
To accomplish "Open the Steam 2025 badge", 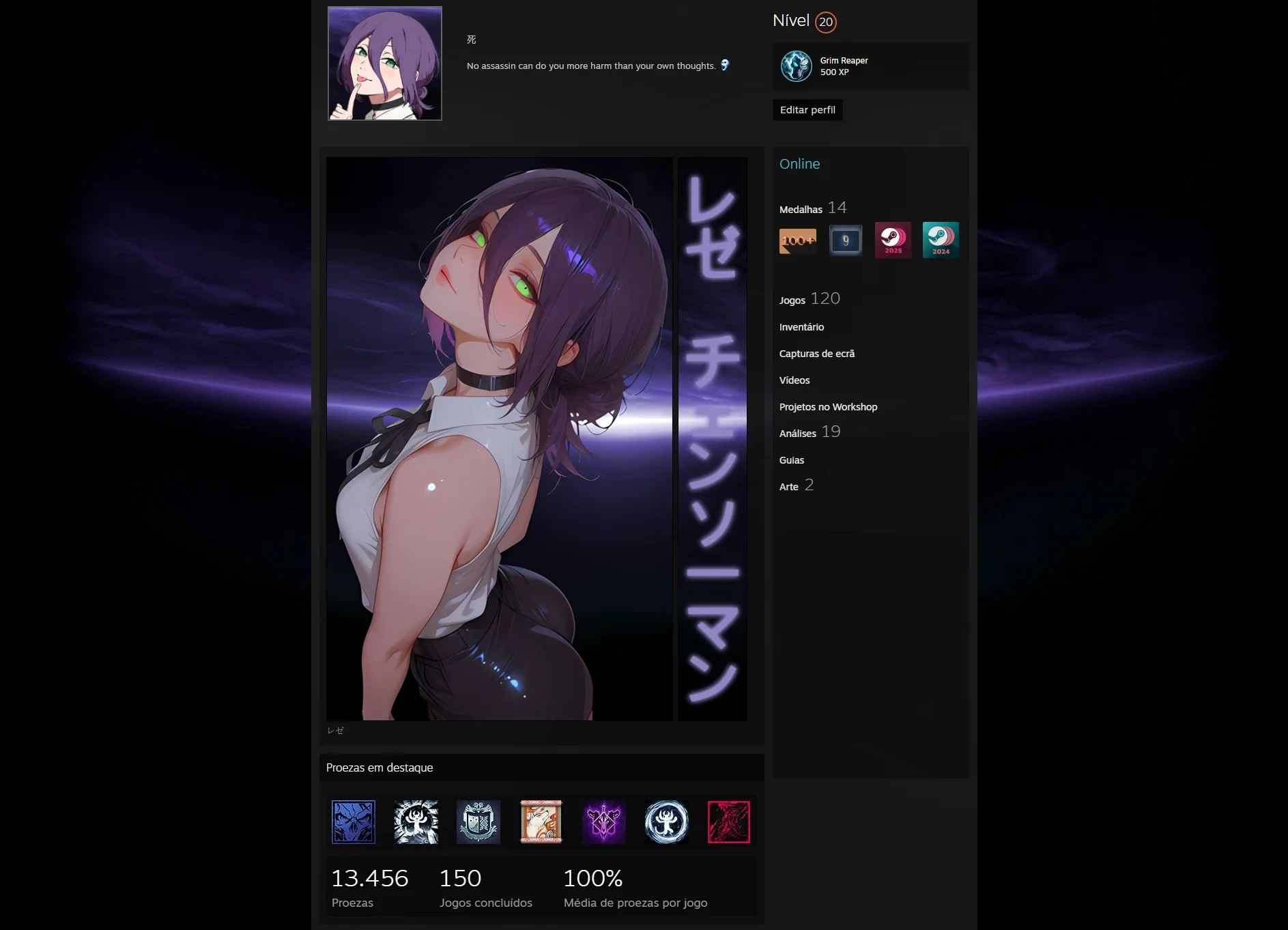I will pos(893,240).
